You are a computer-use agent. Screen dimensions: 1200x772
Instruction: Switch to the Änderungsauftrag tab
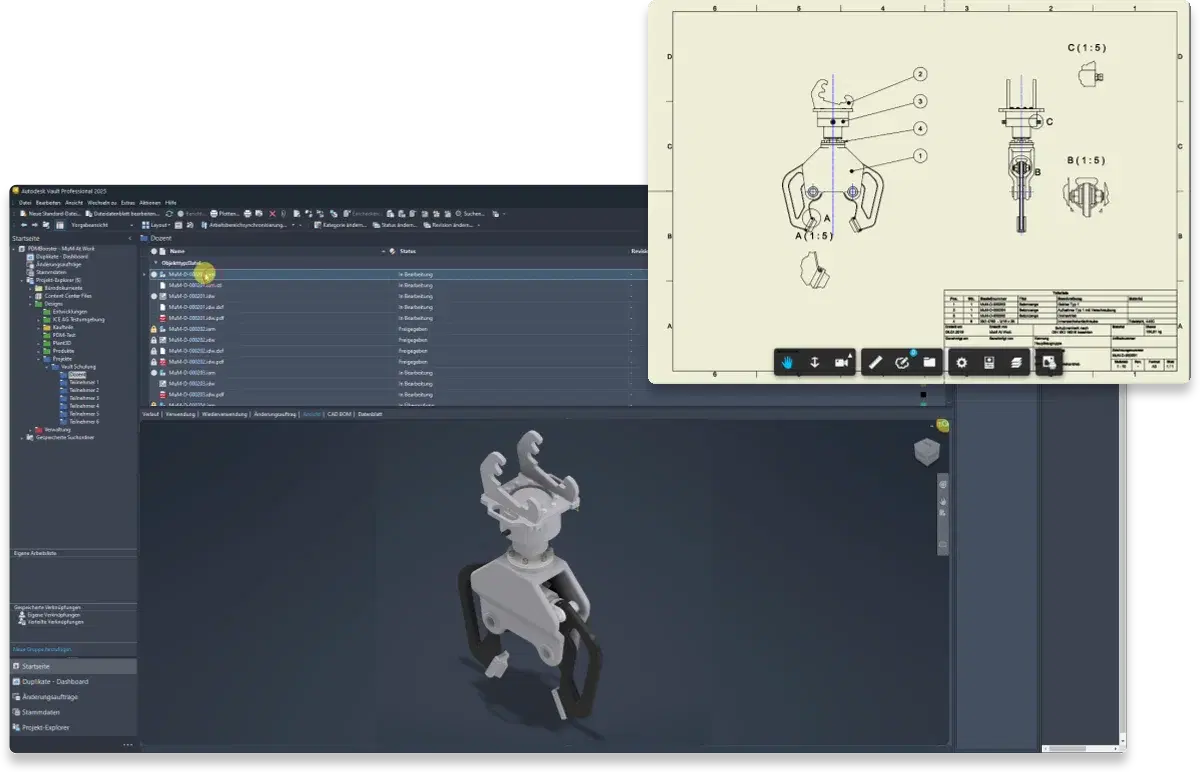point(276,413)
